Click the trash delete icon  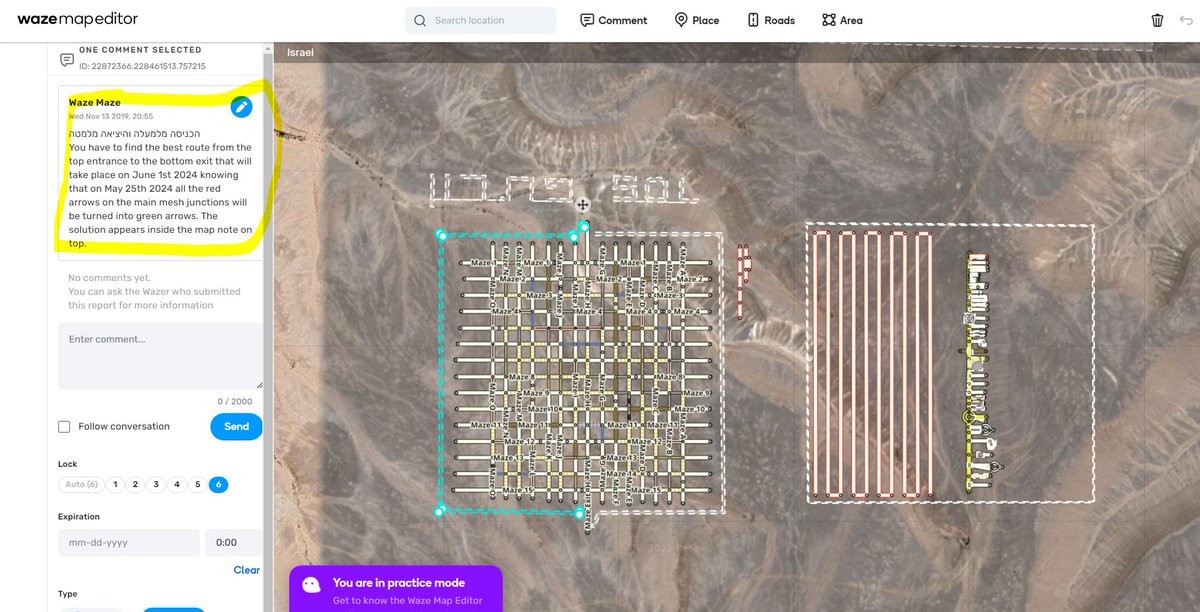(x=1157, y=20)
